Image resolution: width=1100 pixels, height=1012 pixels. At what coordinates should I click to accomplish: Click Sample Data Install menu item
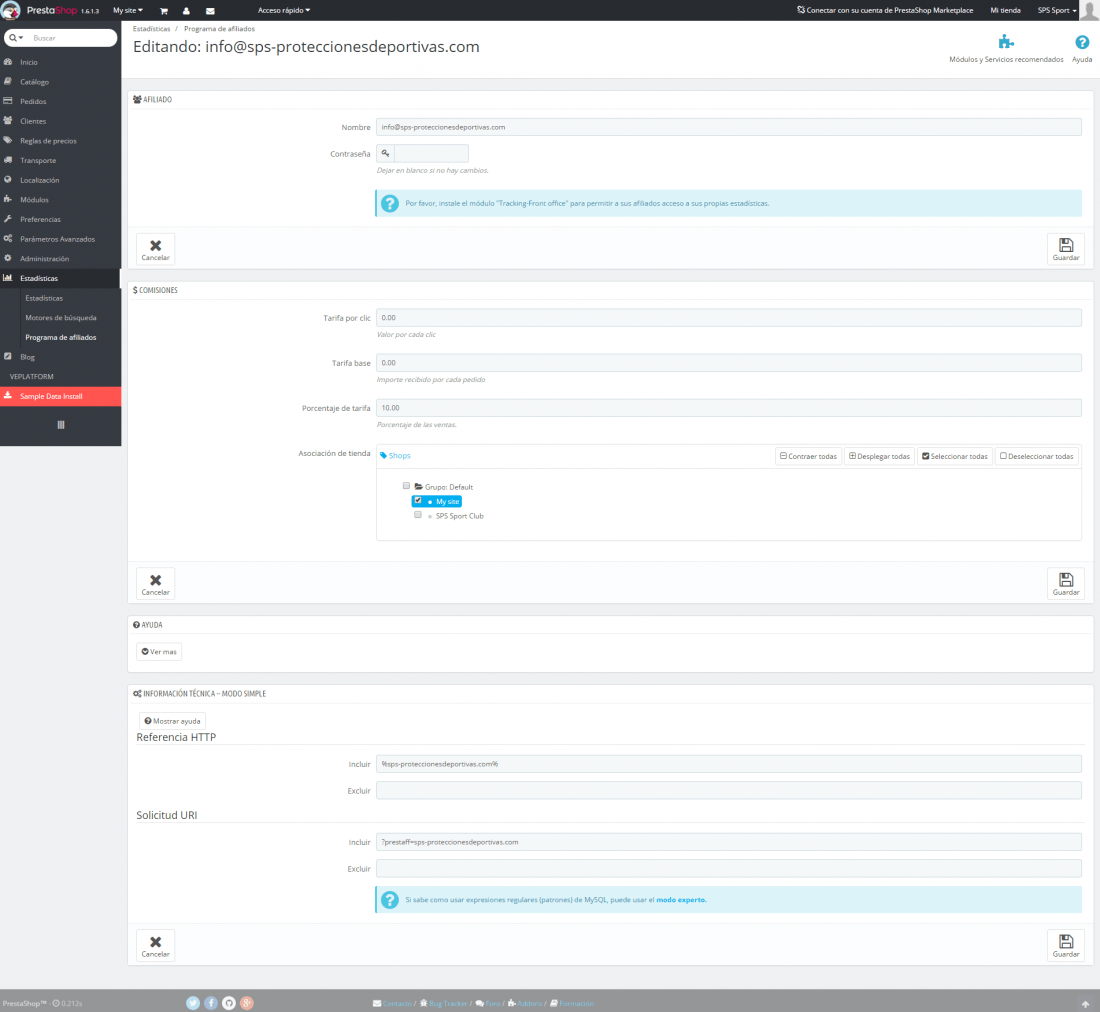[x=60, y=396]
